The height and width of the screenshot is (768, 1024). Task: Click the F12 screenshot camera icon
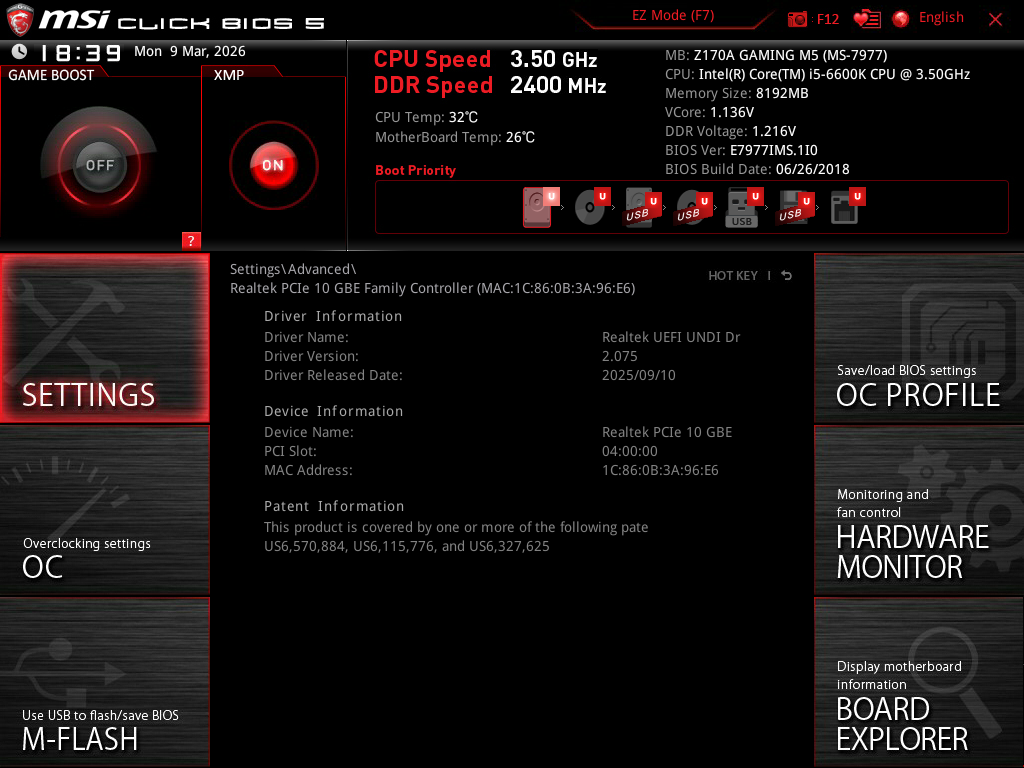(x=797, y=19)
